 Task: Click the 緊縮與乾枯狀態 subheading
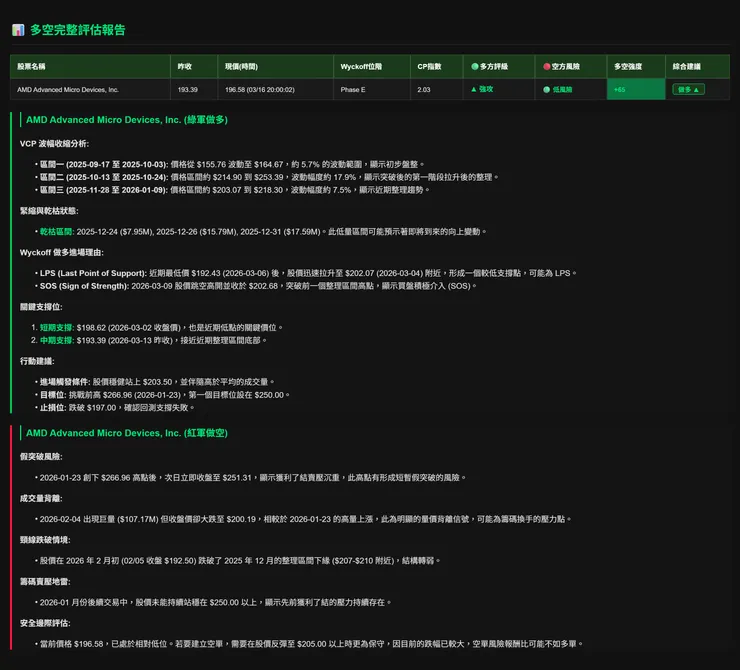(49, 211)
